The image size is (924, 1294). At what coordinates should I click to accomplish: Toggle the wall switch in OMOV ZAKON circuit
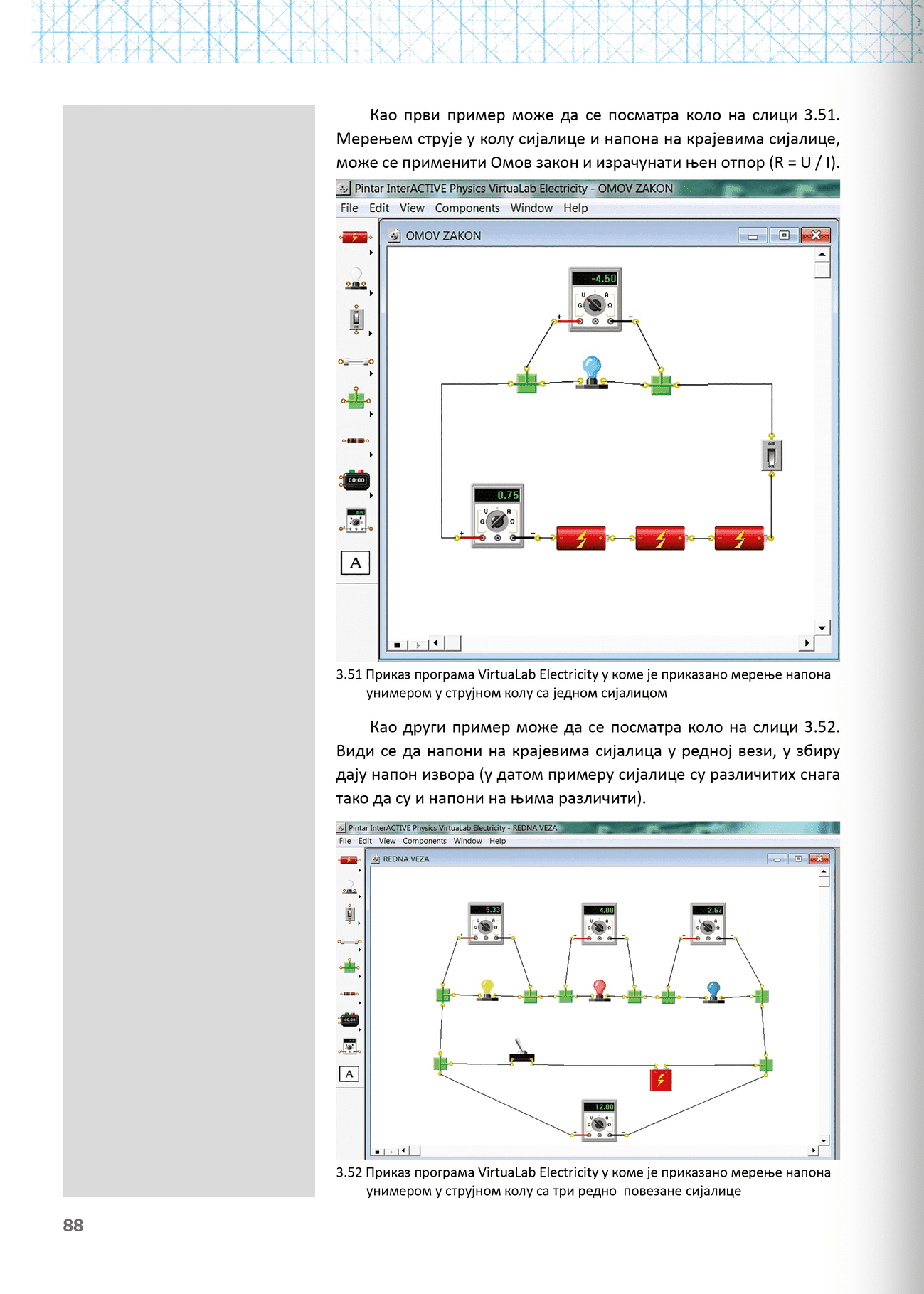pos(771,455)
